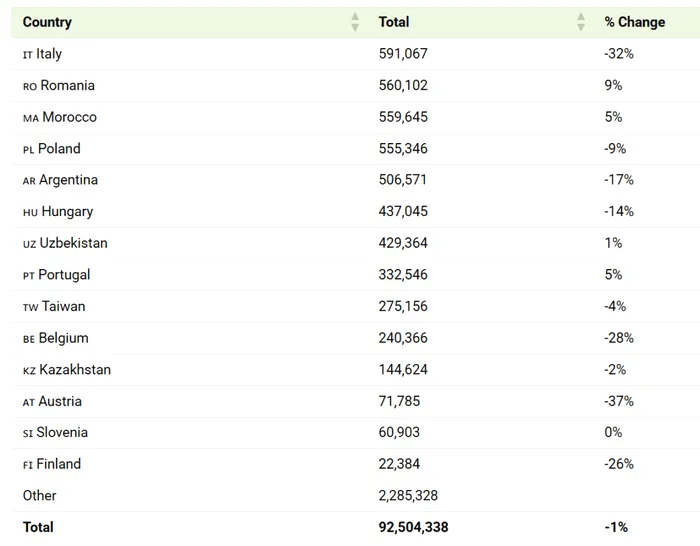Click Belgium's -28% change value
700x546 pixels.
click(x=619, y=338)
